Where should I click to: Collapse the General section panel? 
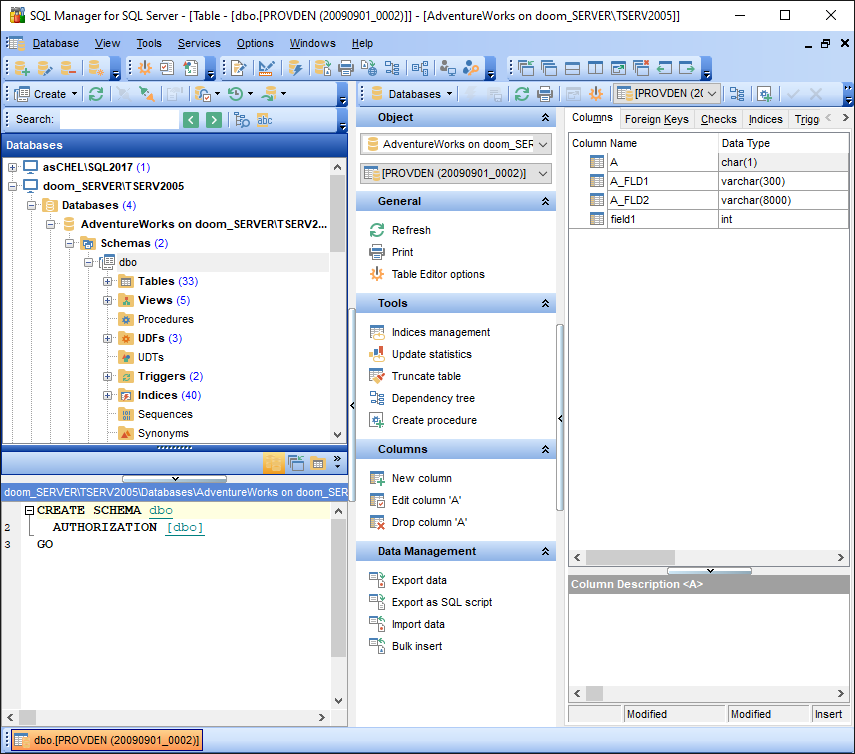[545, 201]
